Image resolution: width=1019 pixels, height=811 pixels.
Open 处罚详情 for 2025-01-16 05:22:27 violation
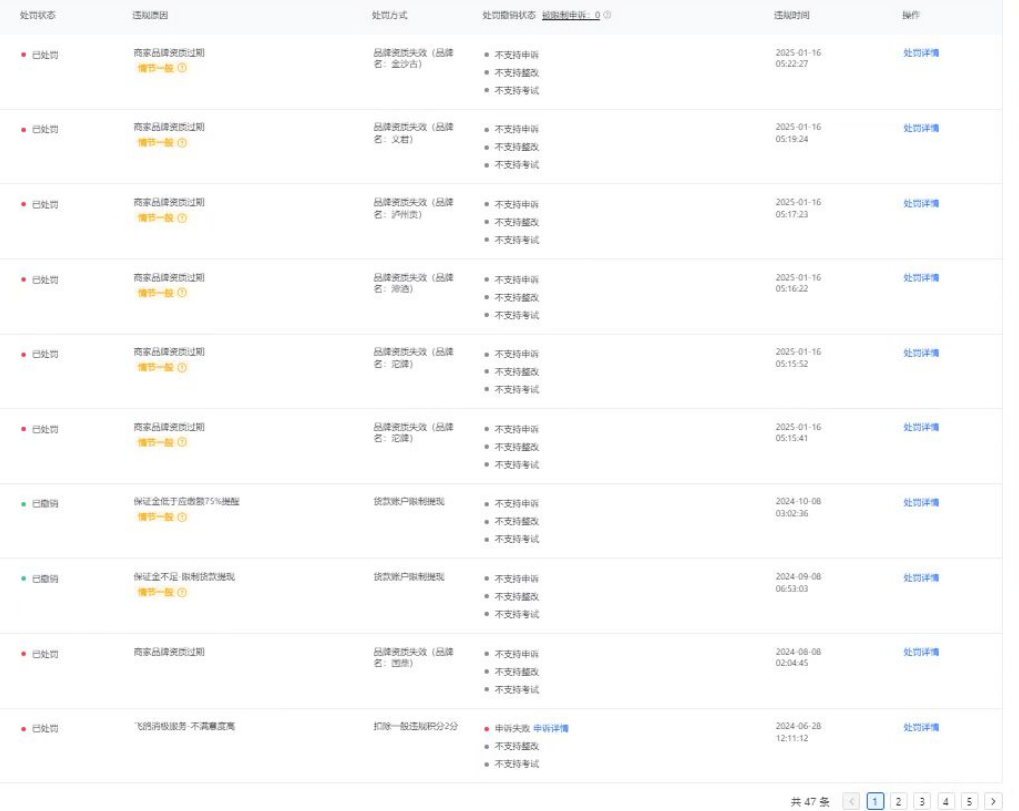pyautogui.click(x=921, y=53)
